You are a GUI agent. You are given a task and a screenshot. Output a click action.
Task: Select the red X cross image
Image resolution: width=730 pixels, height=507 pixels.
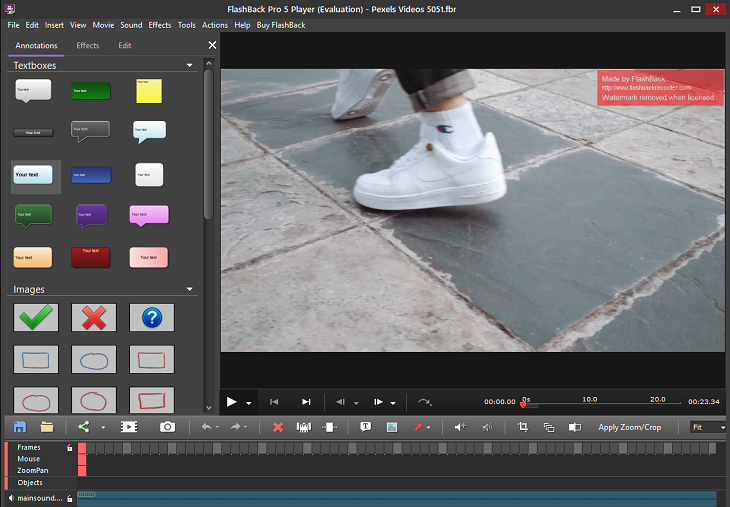pos(94,318)
